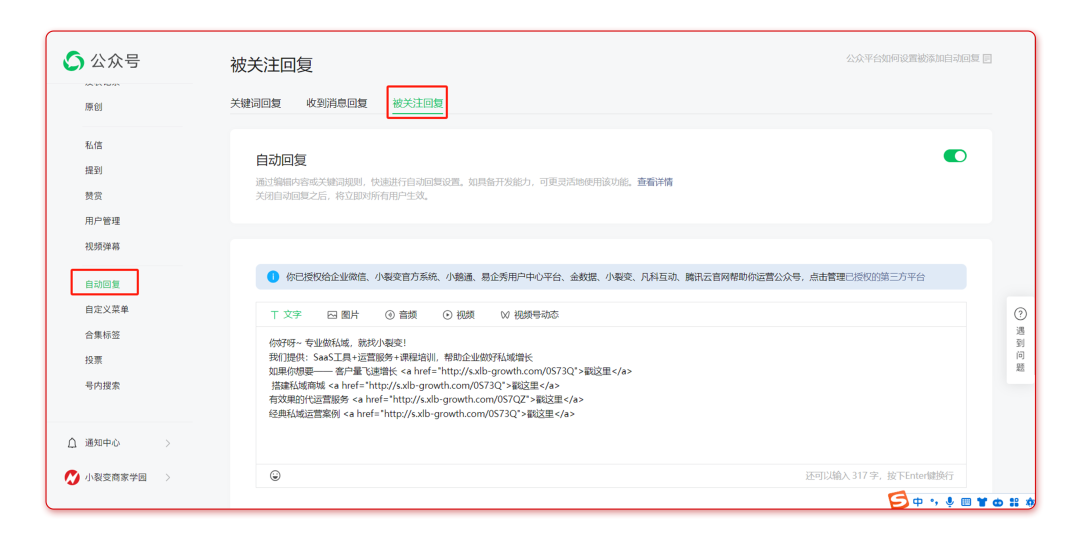Open the 查看详情 link
The image size is (1080, 538).
pyautogui.click(x=655, y=182)
